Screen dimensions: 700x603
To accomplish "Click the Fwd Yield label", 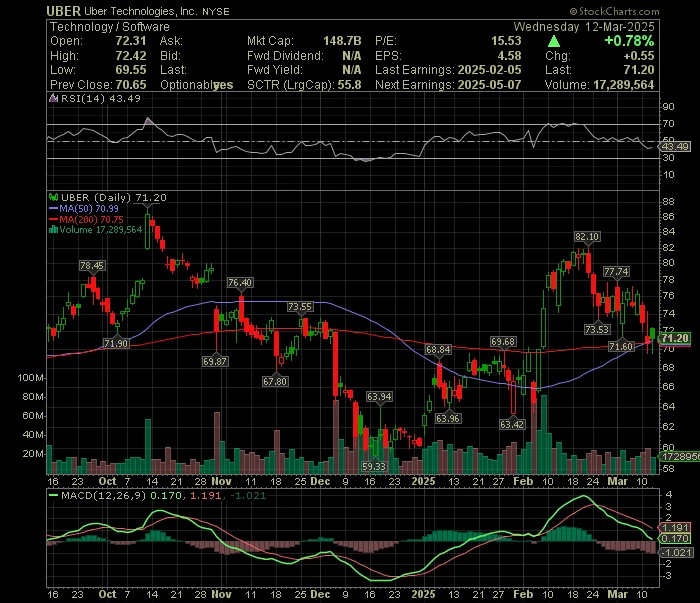I will pos(275,70).
